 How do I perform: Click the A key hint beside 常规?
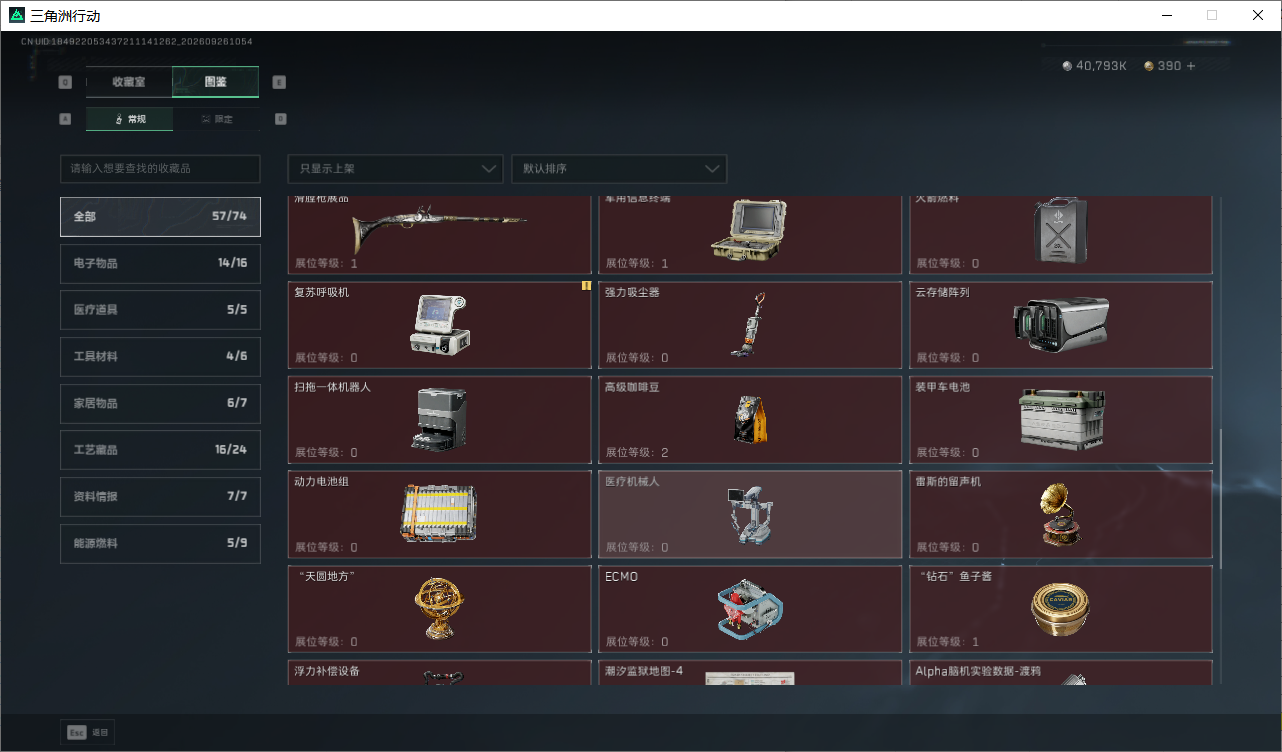(66, 119)
